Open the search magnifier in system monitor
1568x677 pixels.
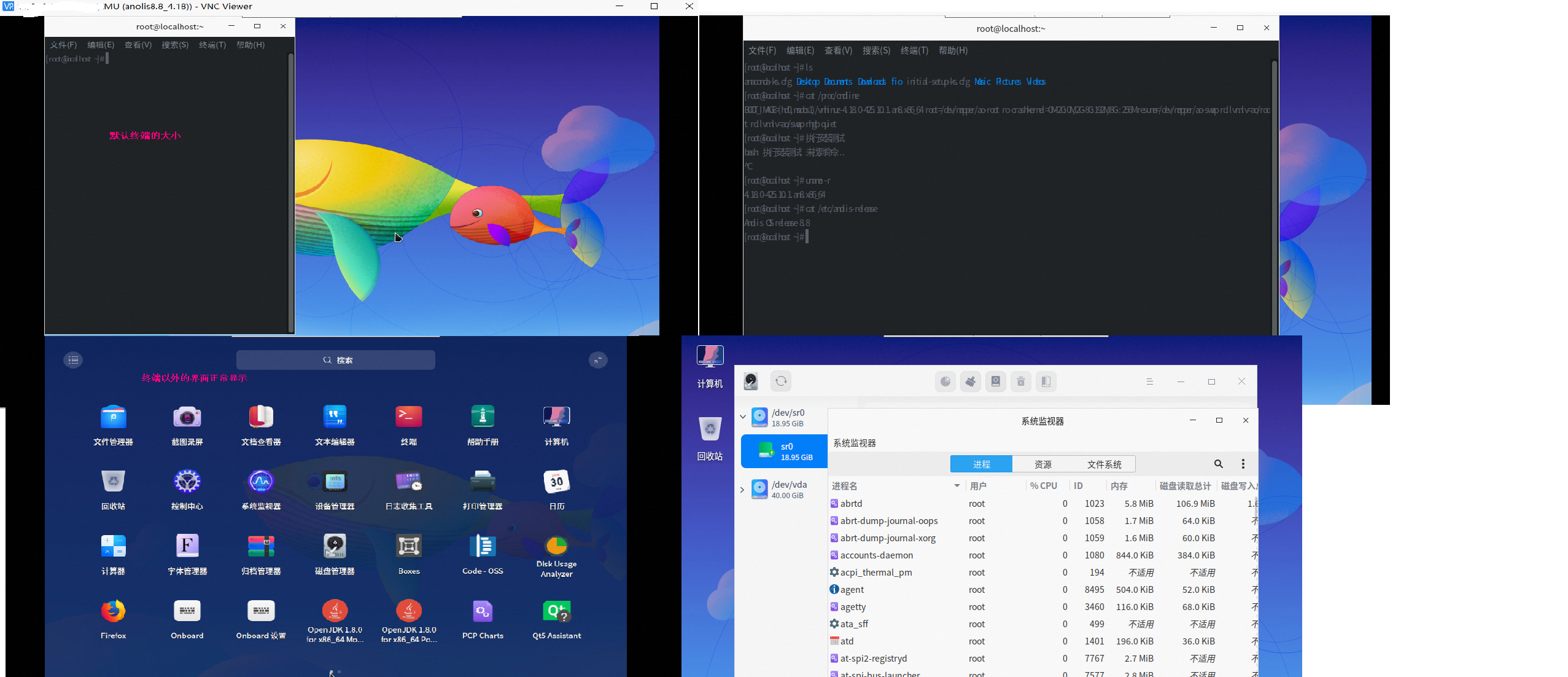pyautogui.click(x=1218, y=464)
